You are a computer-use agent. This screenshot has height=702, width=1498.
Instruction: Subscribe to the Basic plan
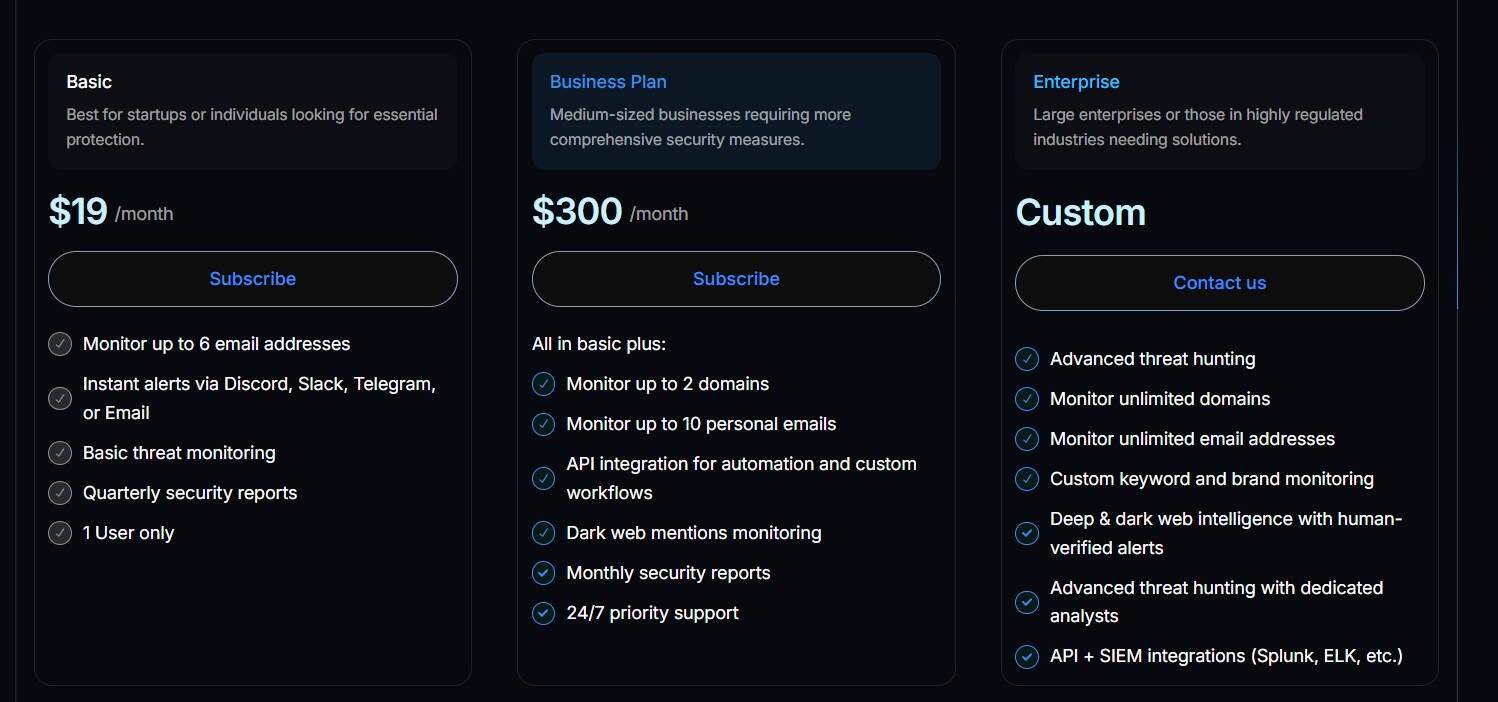point(252,278)
